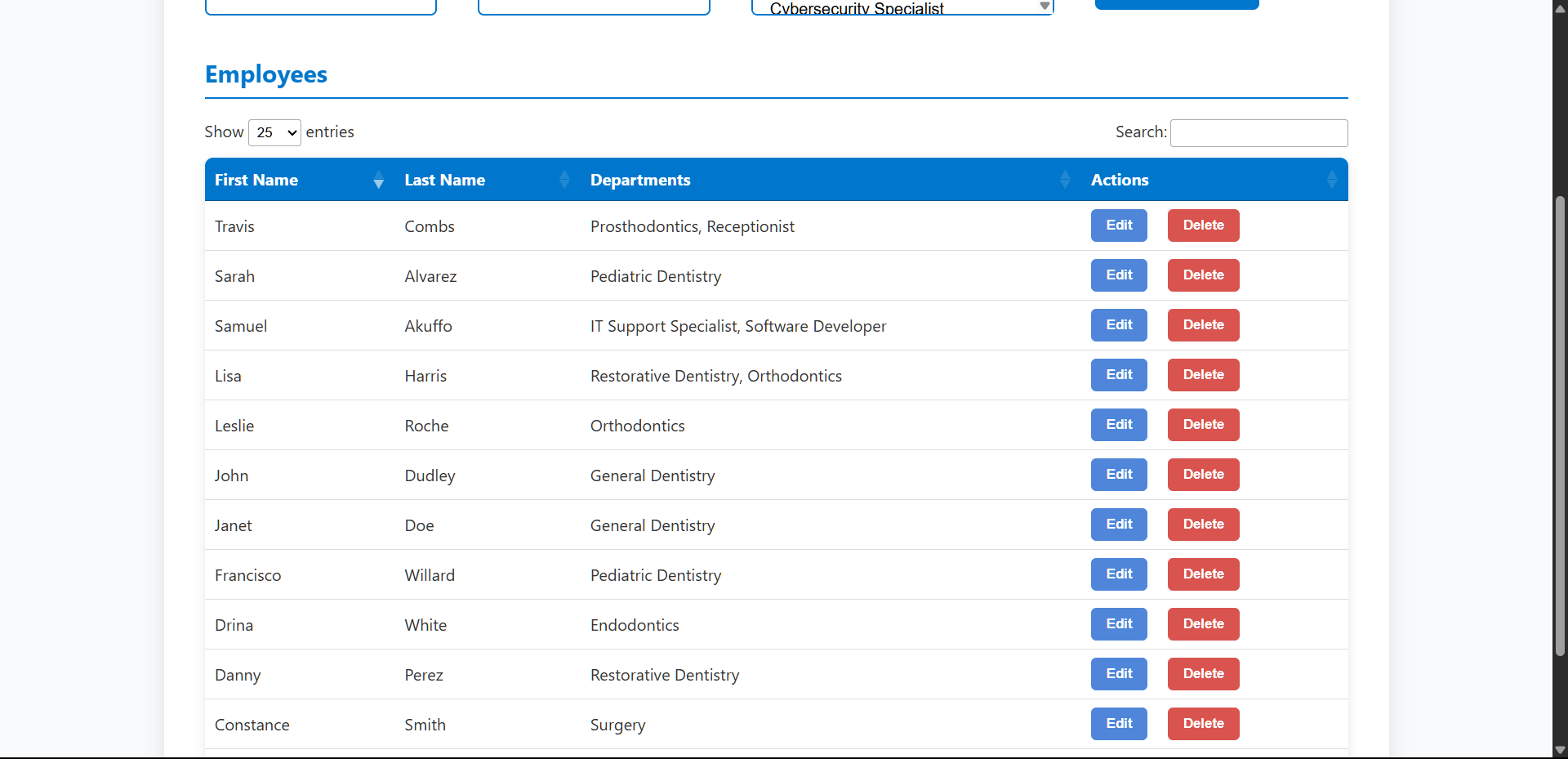Delete Leslie Roche record
The height and width of the screenshot is (759, 1568).
[x=1203, y=425]
